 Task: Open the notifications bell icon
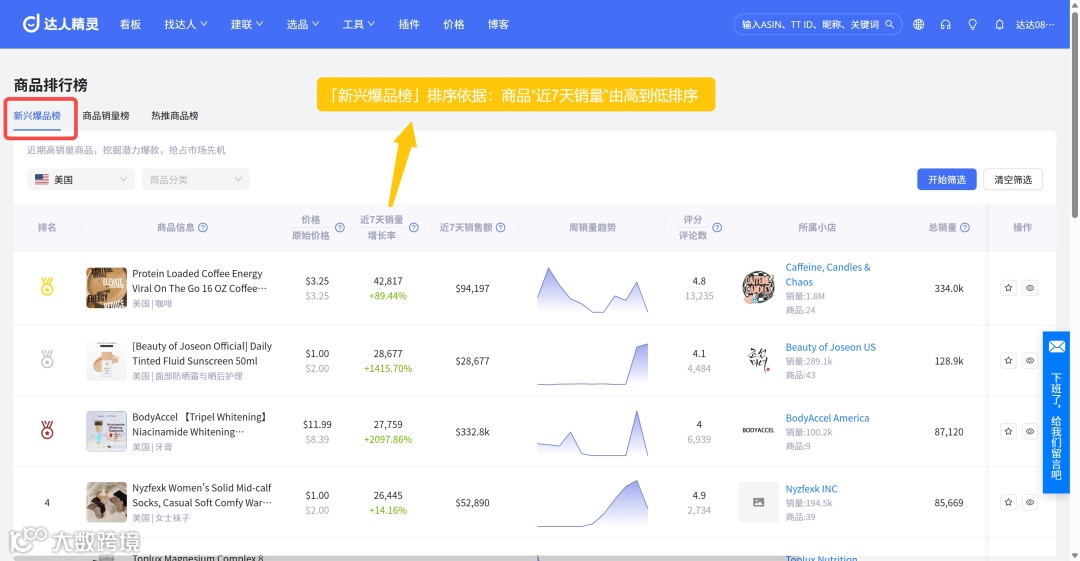pos(999,24)
